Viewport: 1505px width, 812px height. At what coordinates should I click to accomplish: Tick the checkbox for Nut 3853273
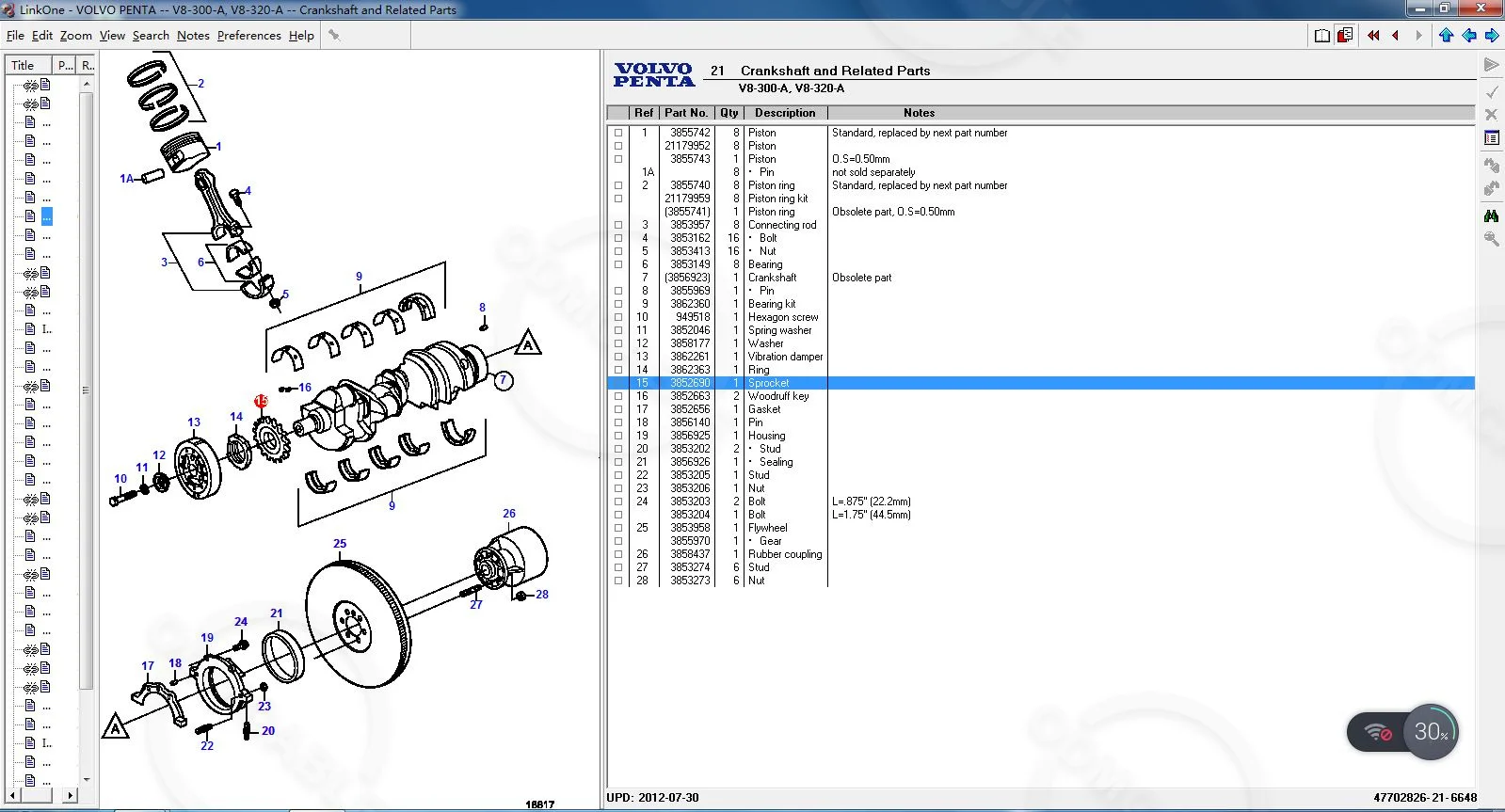click(x=618, y=581)
